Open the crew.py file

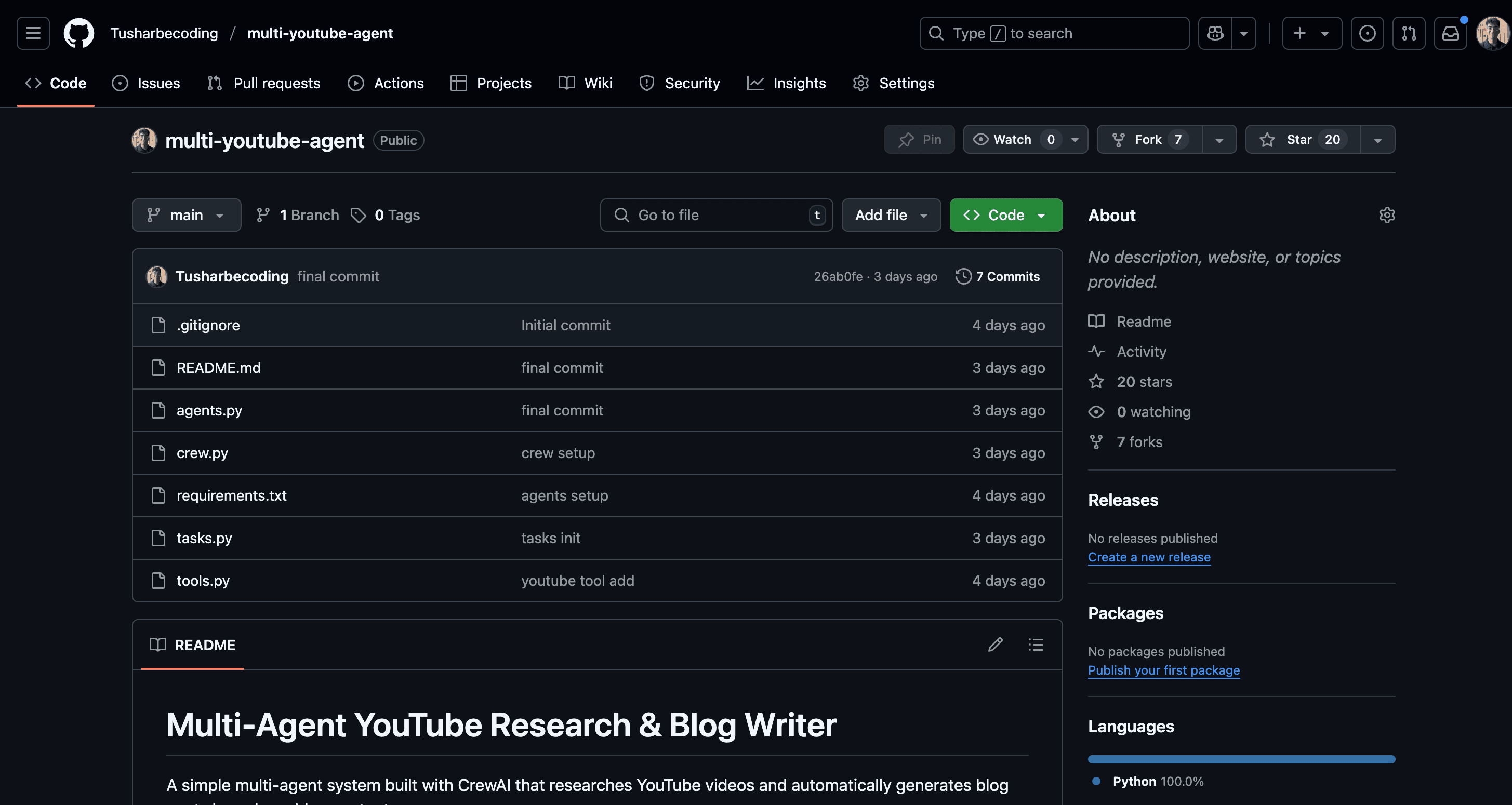[202, 453]
